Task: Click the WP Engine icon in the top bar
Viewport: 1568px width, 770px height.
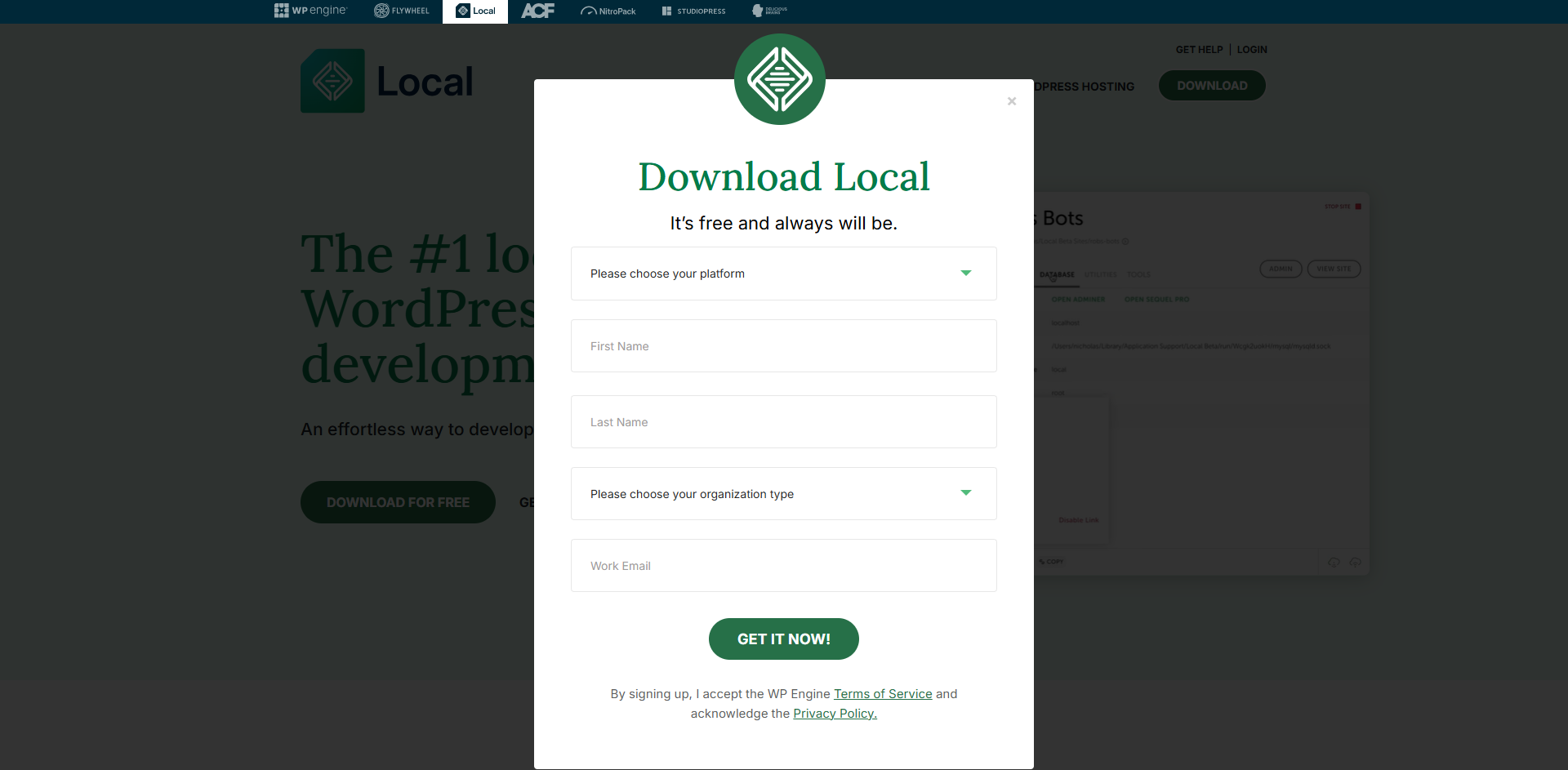Action: coord(281,11)
